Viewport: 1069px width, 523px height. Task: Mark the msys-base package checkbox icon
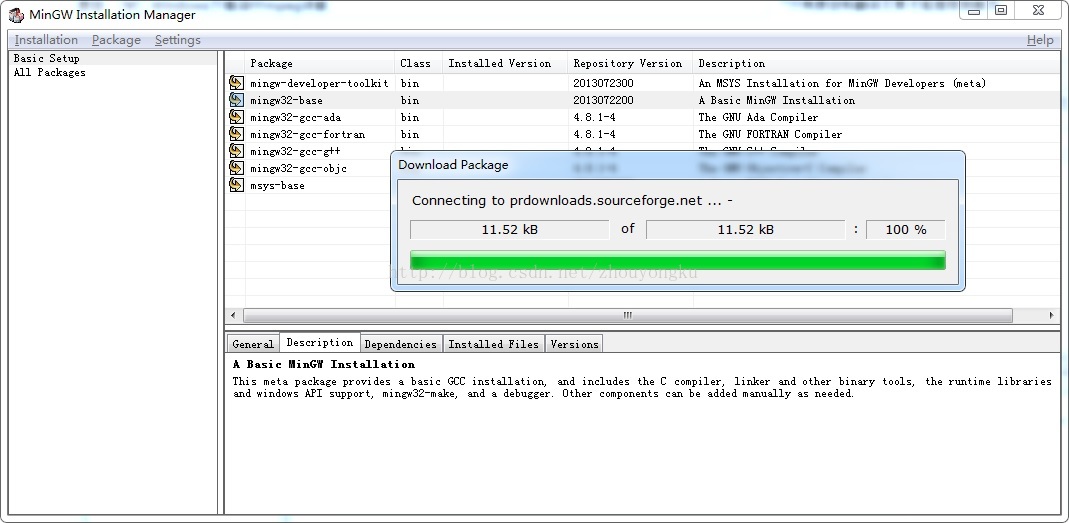pyautogui.click(x=236, y=185)
